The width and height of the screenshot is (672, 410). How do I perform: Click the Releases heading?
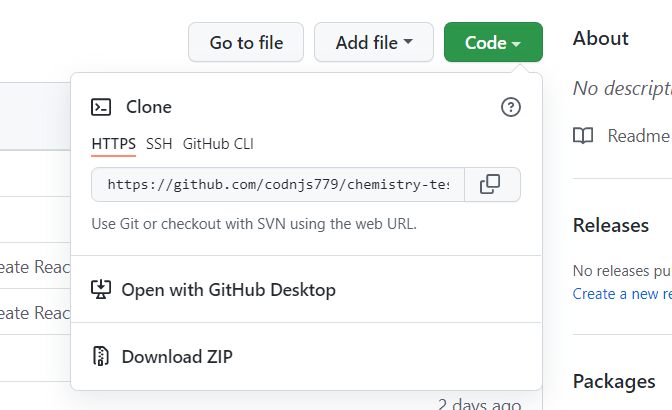pyautogui.click(x=611, y=225)
